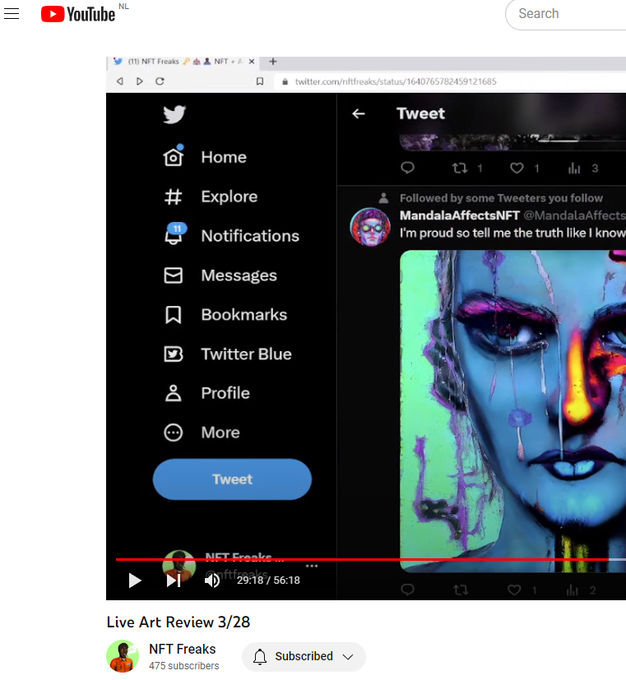Click Followed by some Tweeters you follow

pos(501,198)
